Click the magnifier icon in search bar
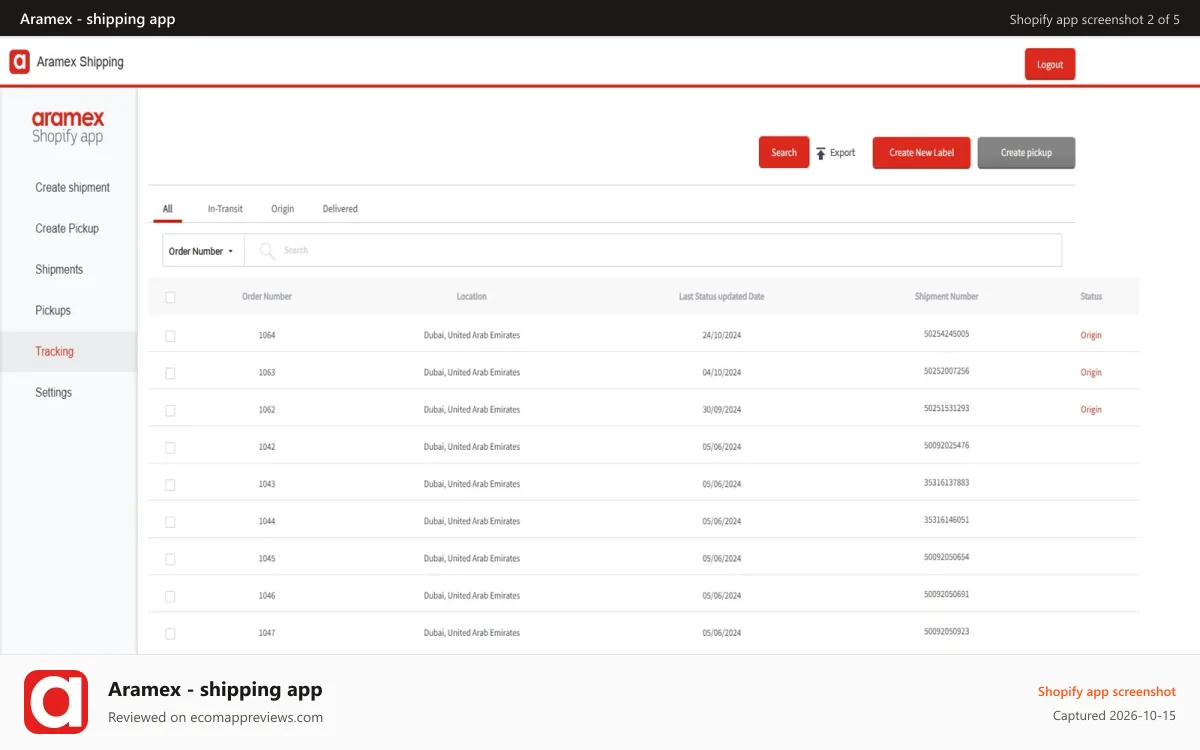This screenshot has height=750, width=1200. click(267, 250)
